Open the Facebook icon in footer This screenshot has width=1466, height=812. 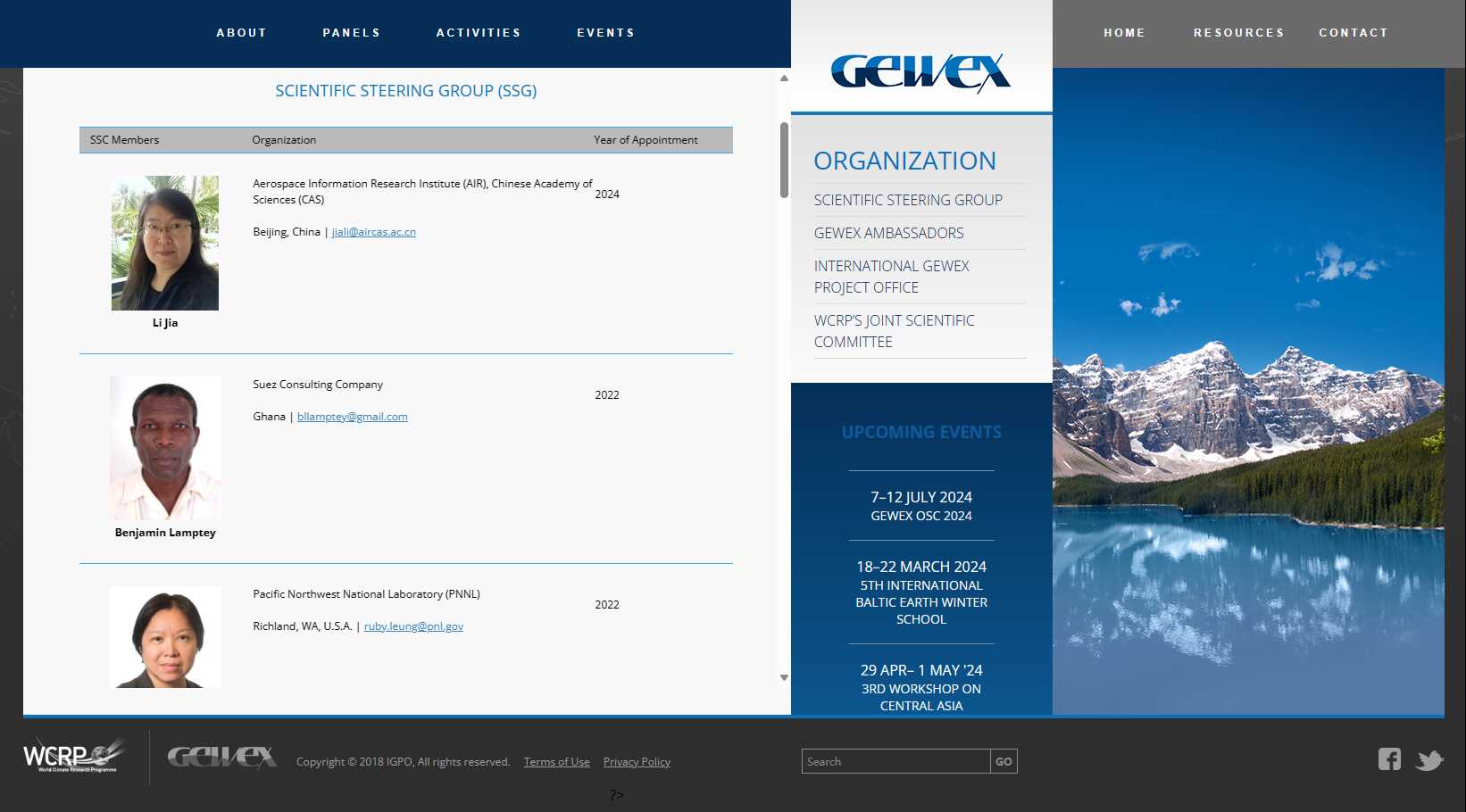coord(1388,759)
